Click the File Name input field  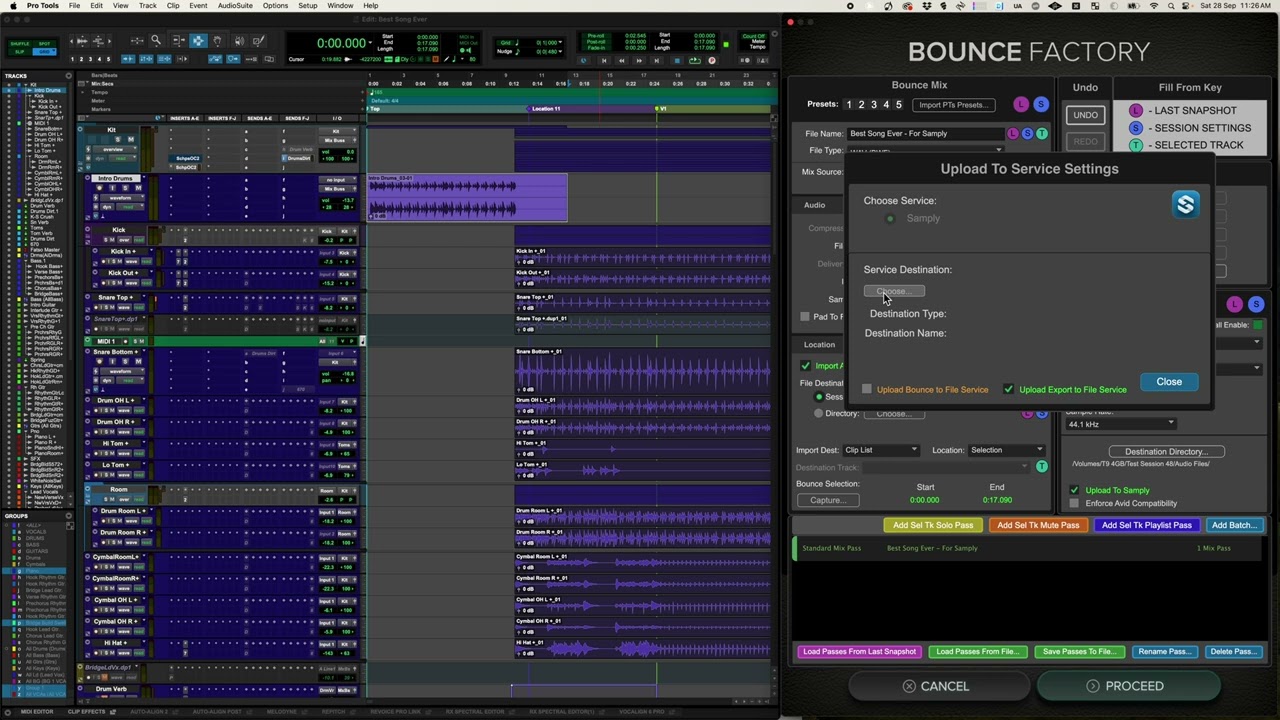pyautogui.click(x=926, y=133)
